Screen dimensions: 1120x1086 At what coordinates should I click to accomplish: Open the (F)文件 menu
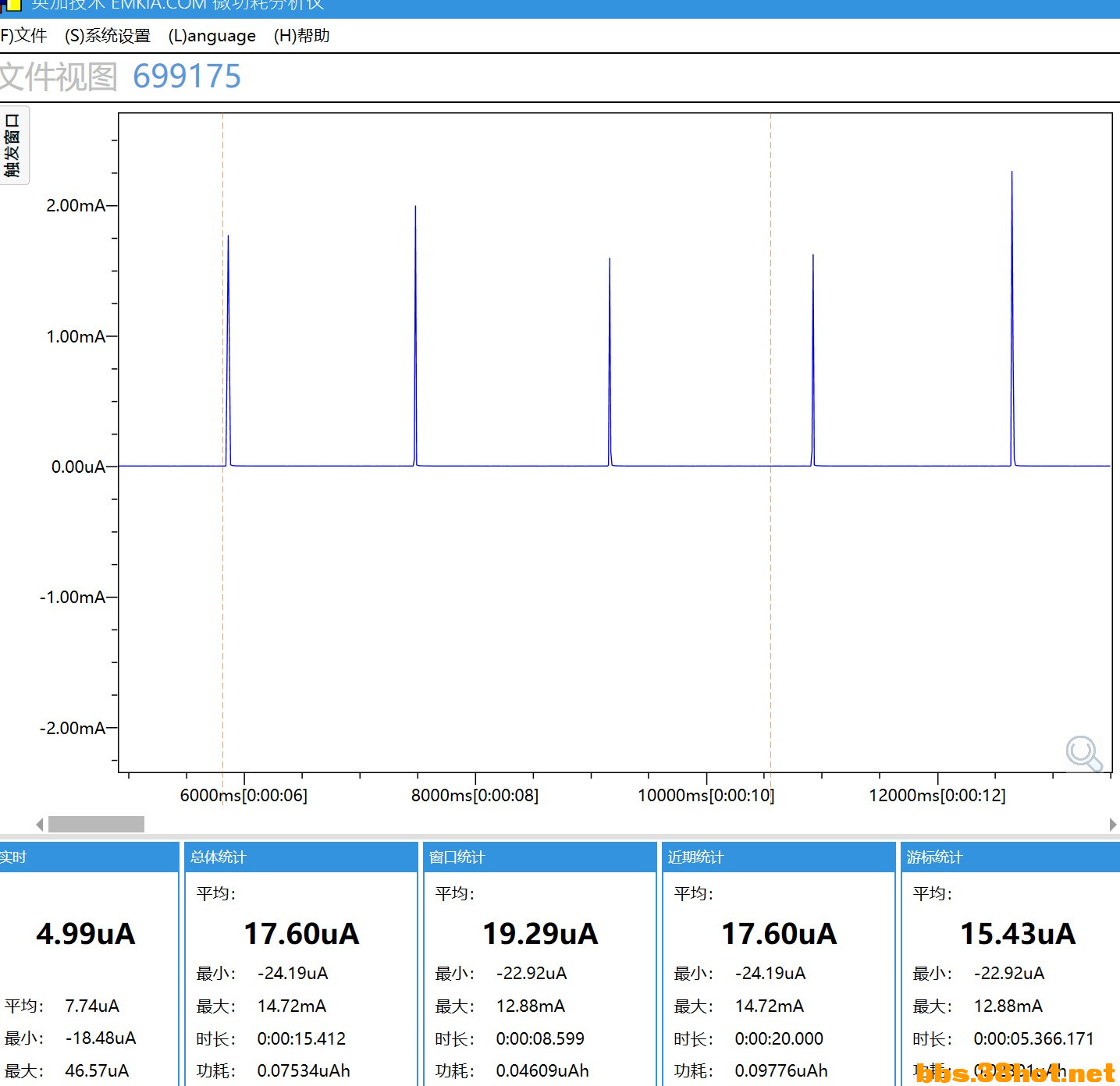click(x=23, y=36)
